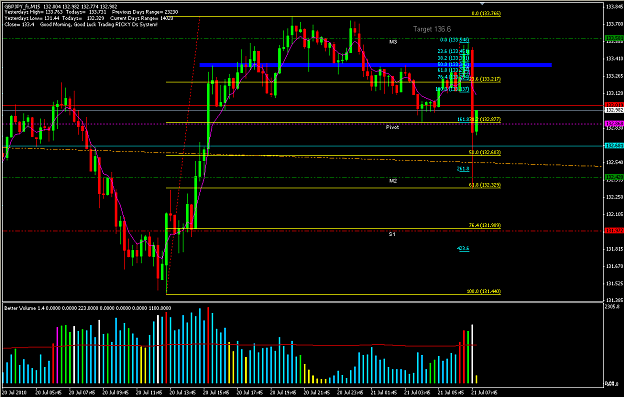Viewport: 625px width, 398px height.
Task: Click the M2 pivot level label
Action: tap(393, 181)
